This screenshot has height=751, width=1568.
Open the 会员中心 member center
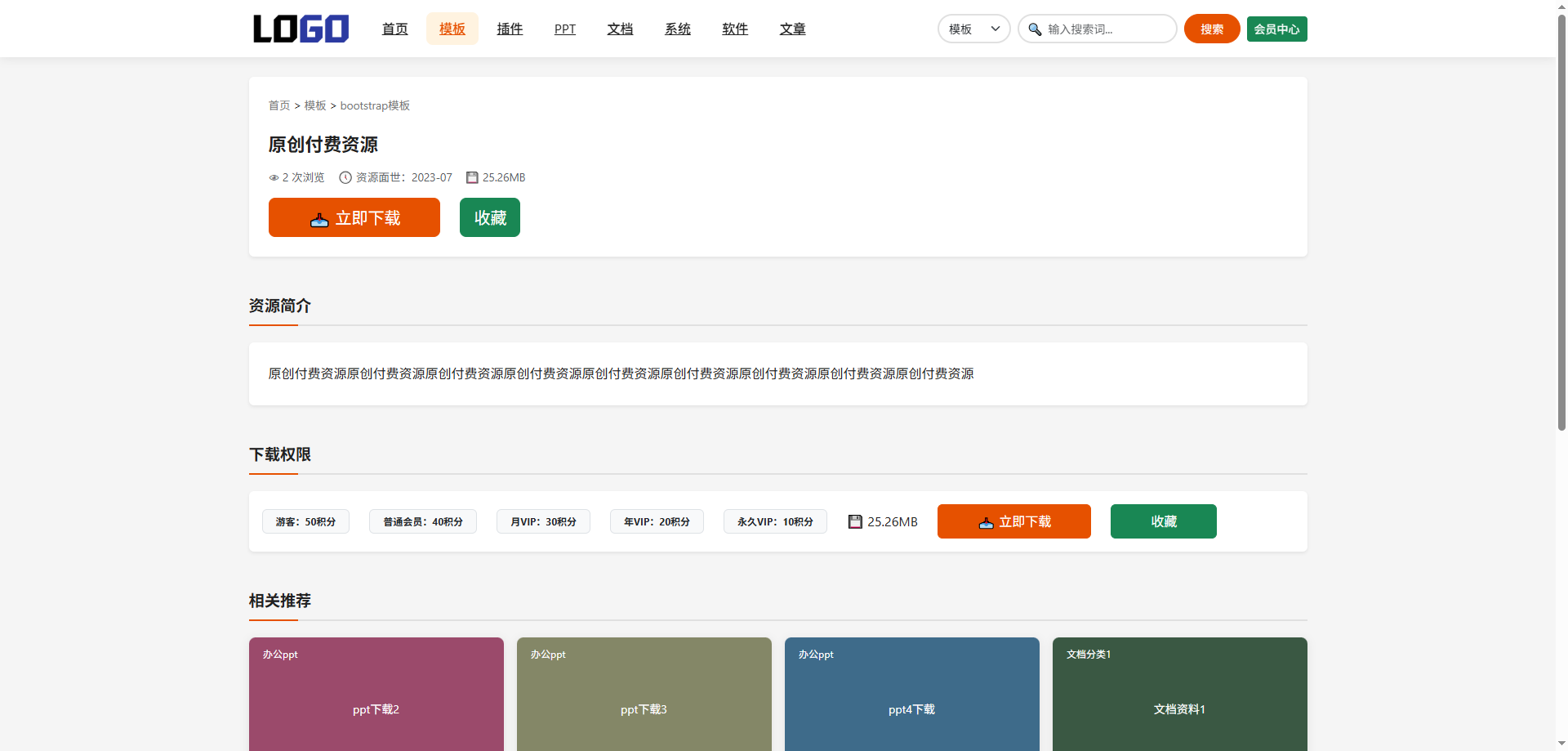1276,29
